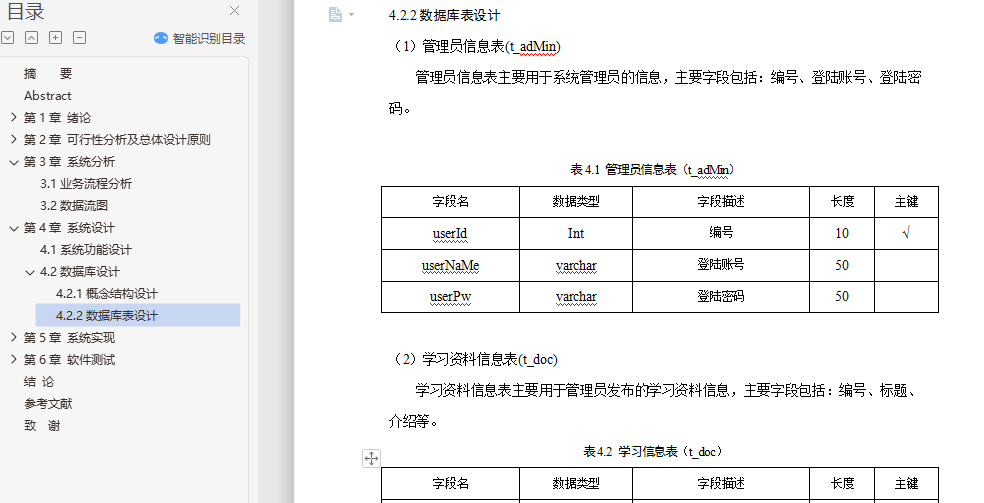Screen dimensions: 984x503
Task: Select 第4章 系统设计 outline entry
Action: point(70,228)
